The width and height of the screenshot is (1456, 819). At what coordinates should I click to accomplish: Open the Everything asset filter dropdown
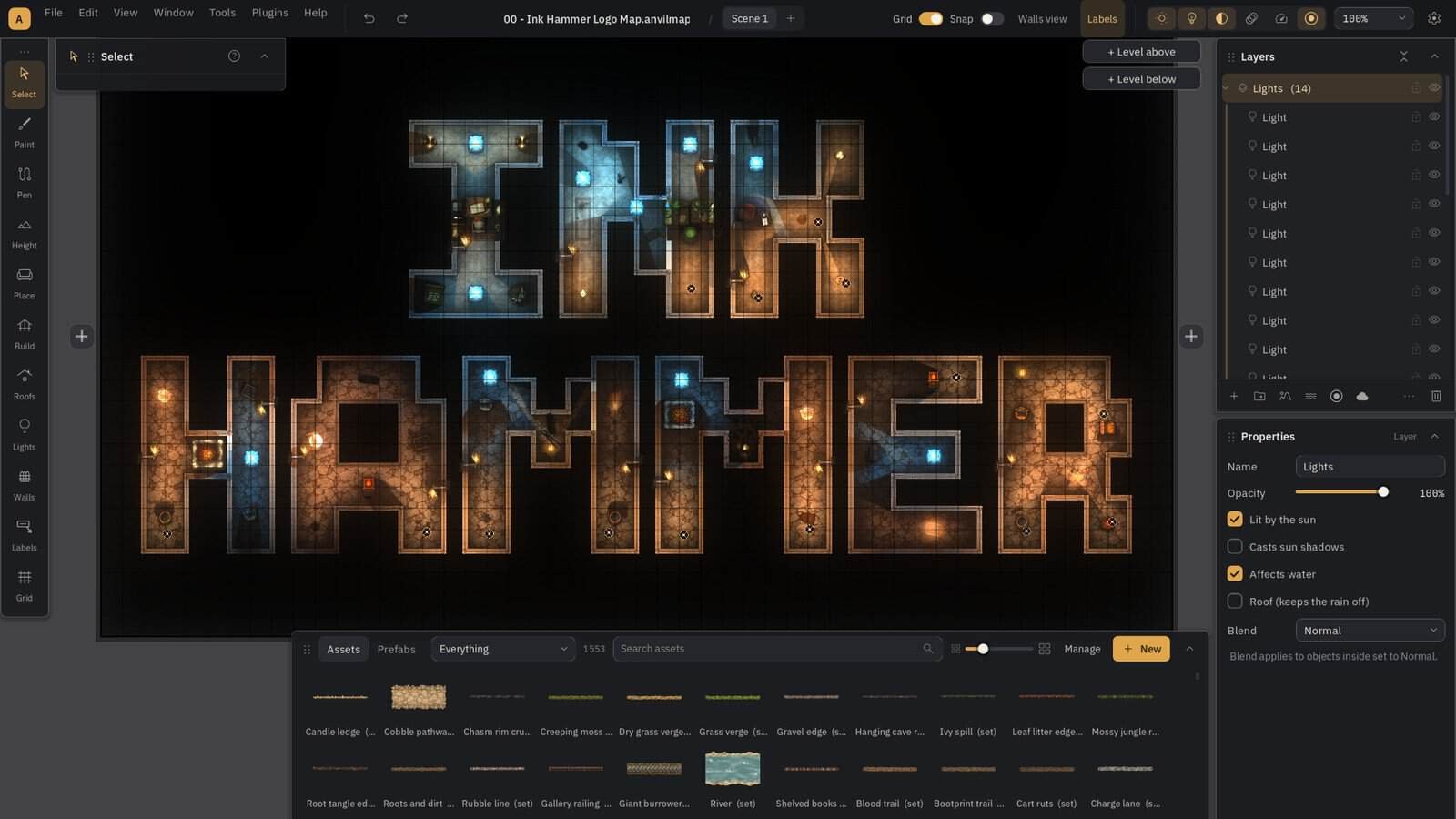(x=502, y=649)
